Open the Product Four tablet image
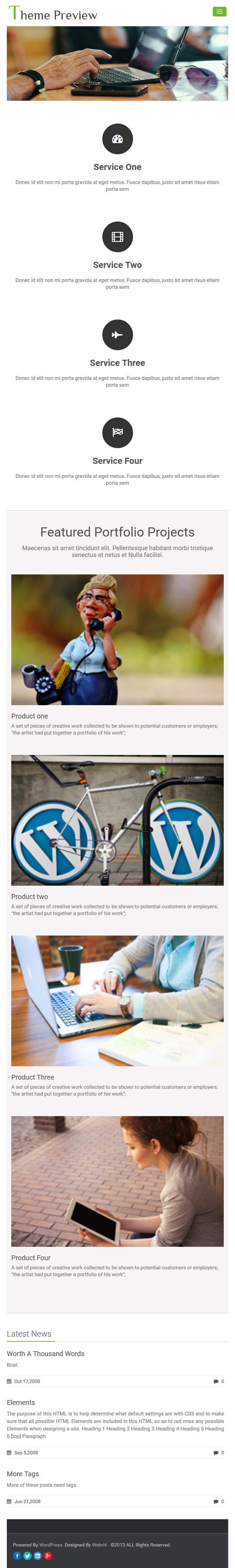235x1568 pixels. coord(117,1181)
